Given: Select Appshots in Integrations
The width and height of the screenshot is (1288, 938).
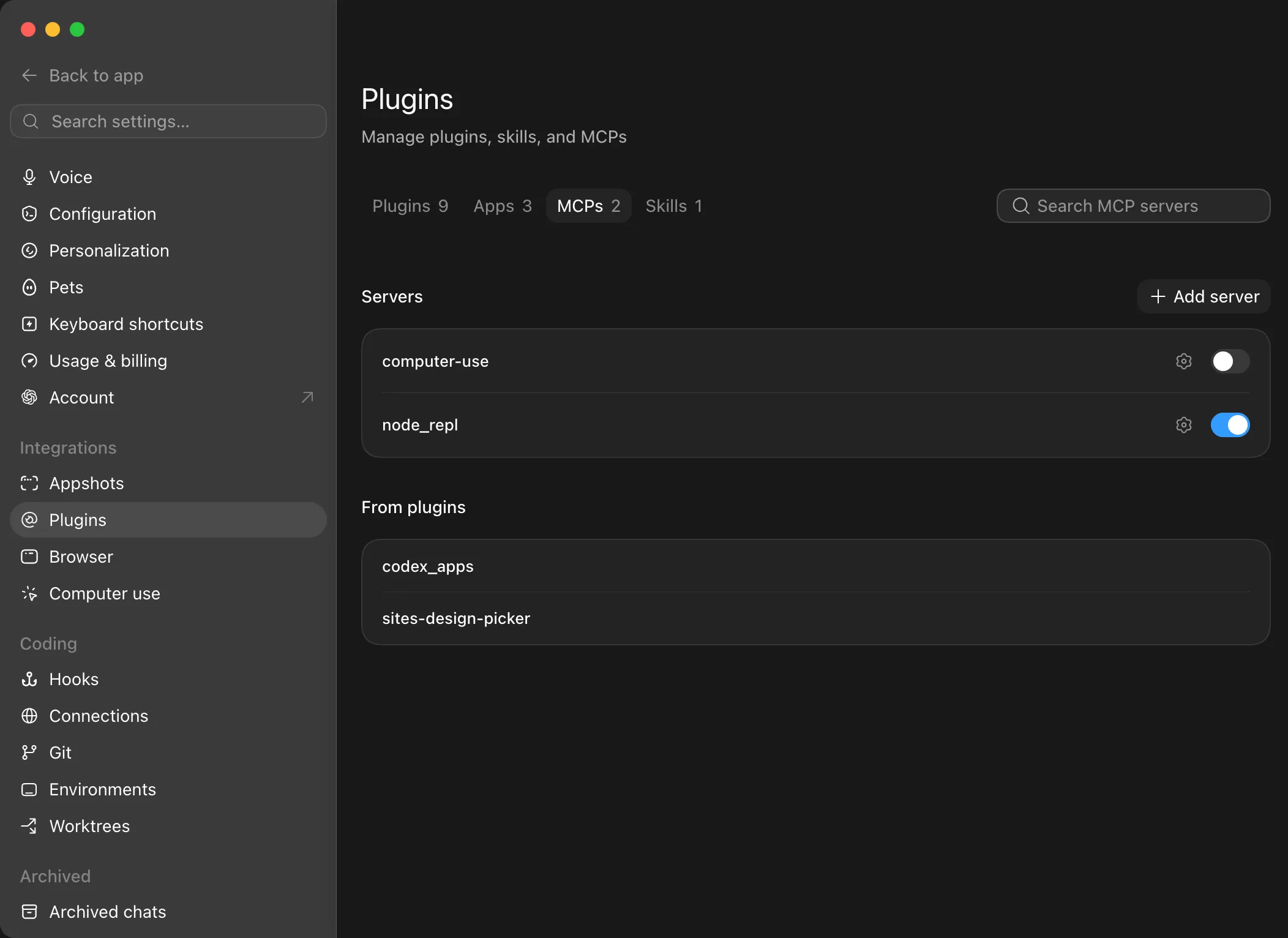Looking at the screenshot, I should tap(168, 483).
